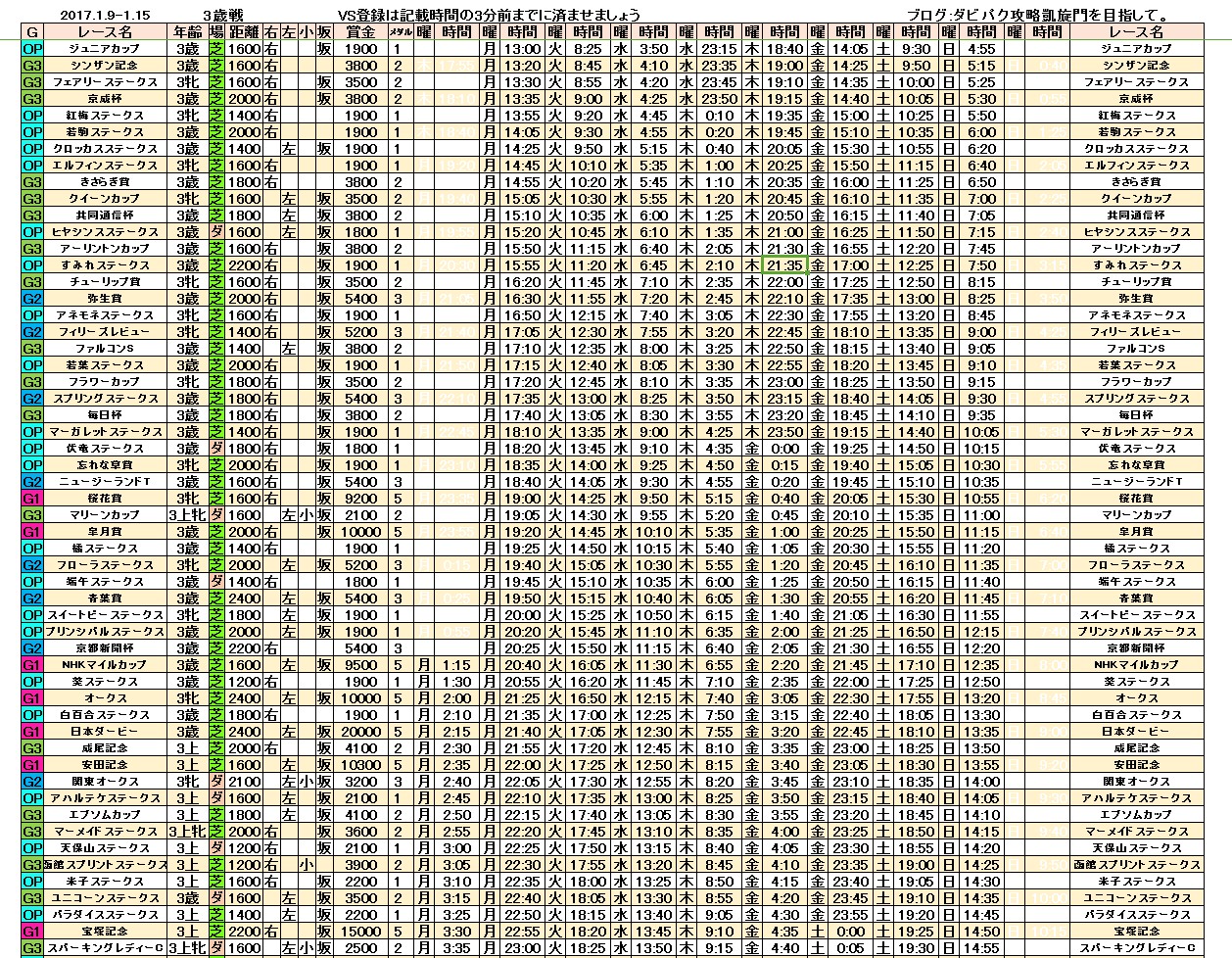Select prize cell 9500 for NHKマイルカップ
The image size is (1232, 958).
360,665
